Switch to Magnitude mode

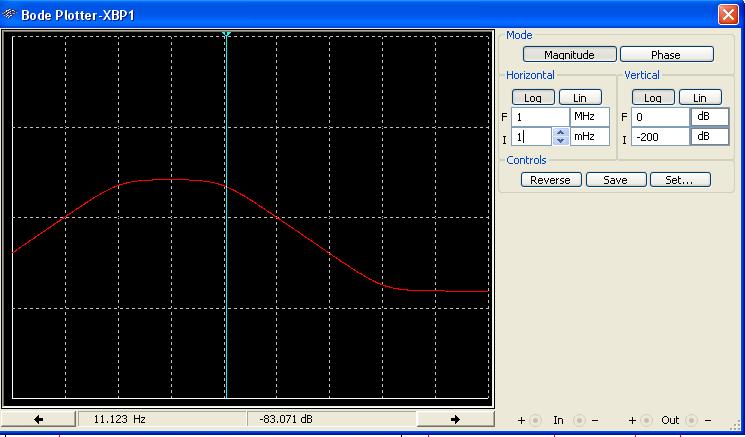pos(569,55)
